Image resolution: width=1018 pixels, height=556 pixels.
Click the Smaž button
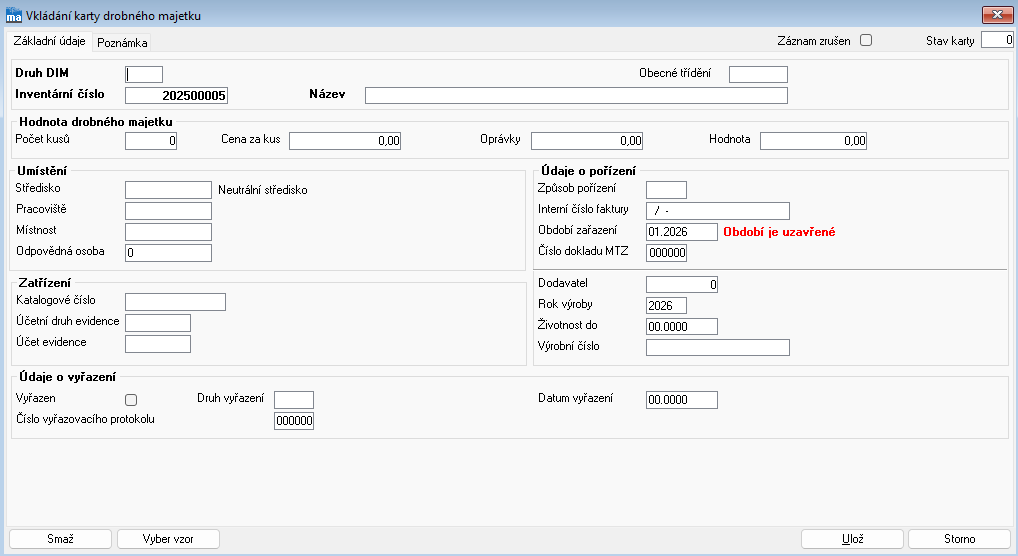coord(60,539)
